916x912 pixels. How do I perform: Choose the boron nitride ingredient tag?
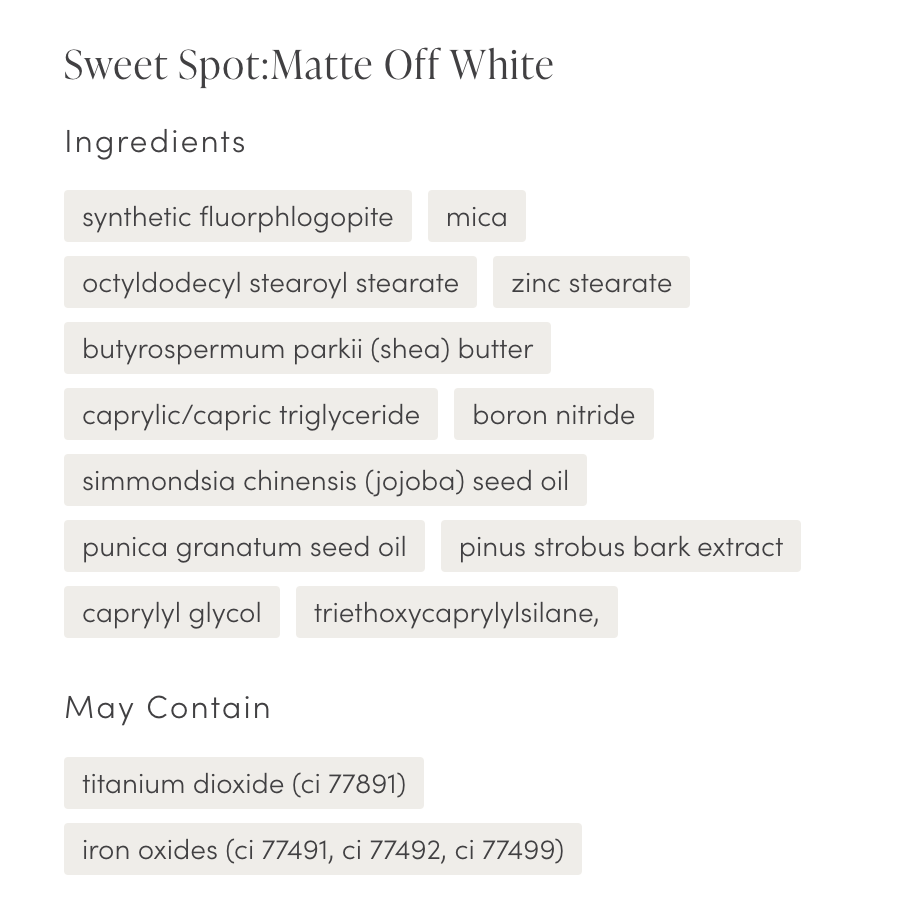click(553, 414)
